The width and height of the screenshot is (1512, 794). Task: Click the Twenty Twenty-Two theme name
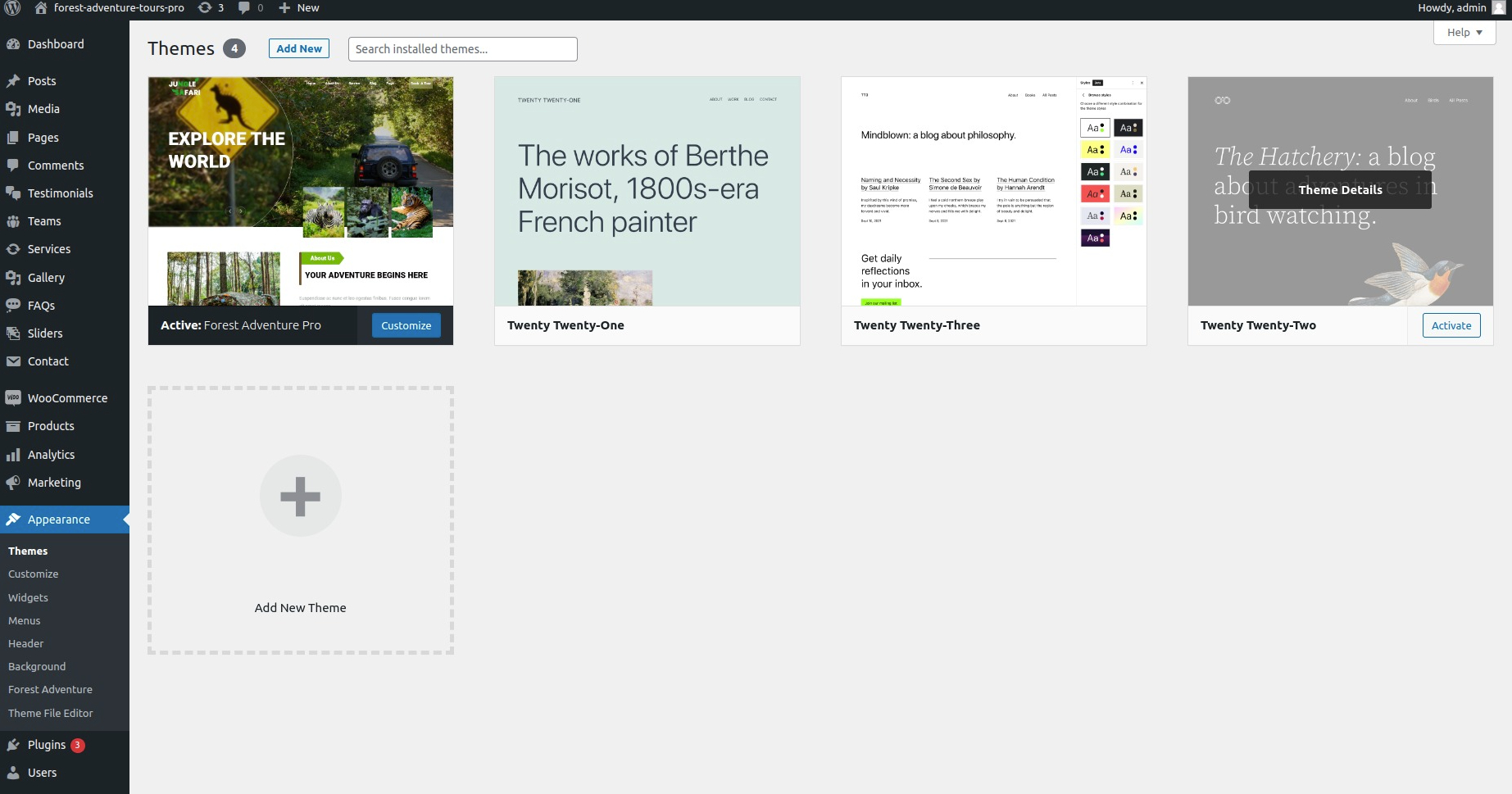(x=1259, y=325)
